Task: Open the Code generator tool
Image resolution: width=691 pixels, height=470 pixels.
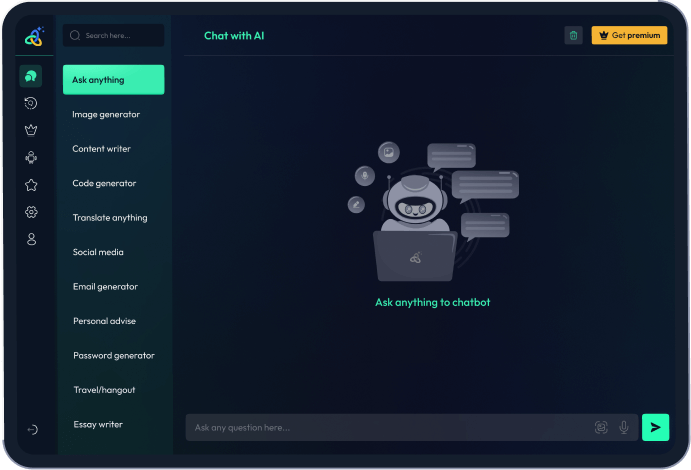Action: 104,183
